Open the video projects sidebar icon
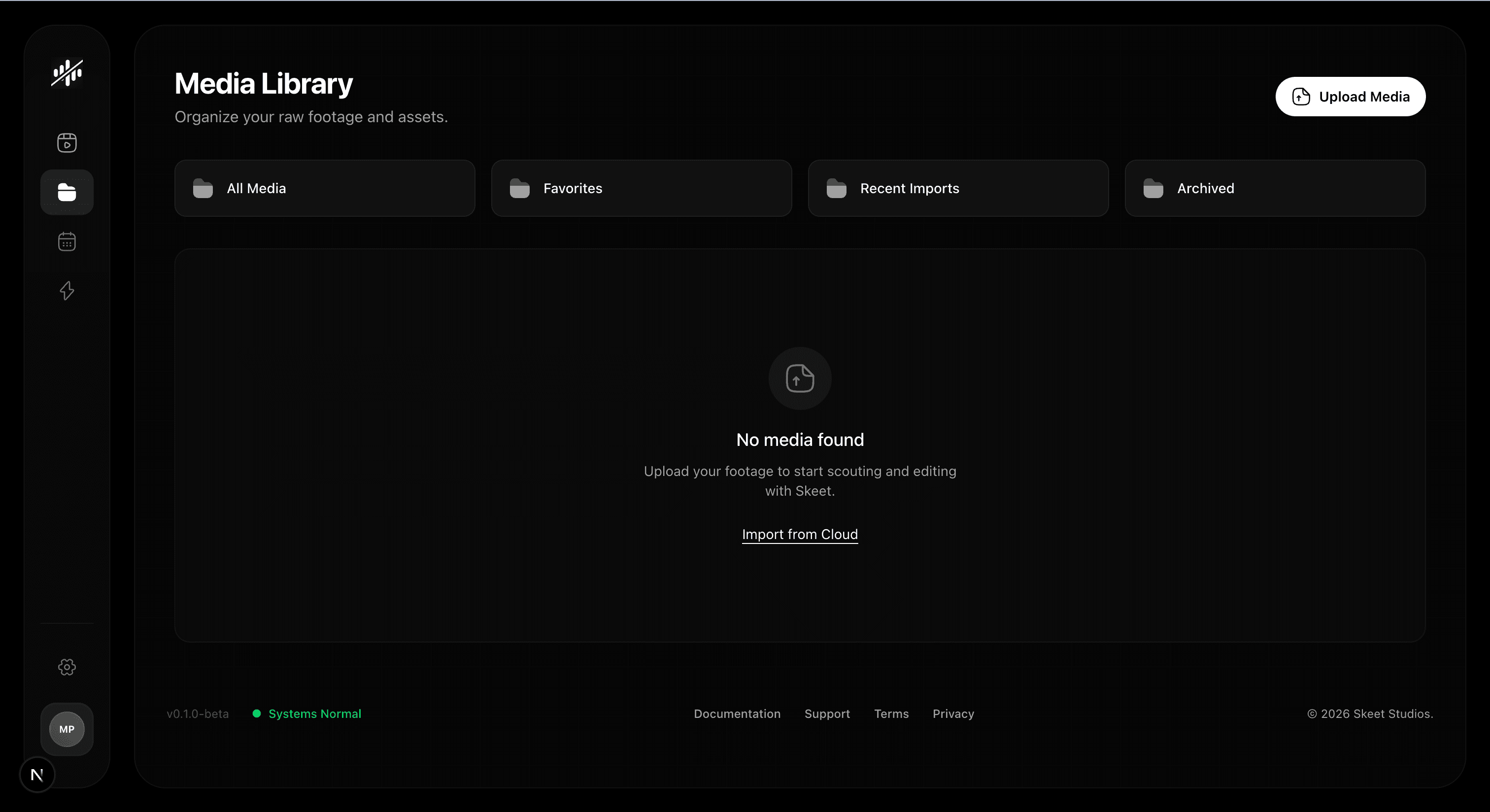 coord(67,143)
